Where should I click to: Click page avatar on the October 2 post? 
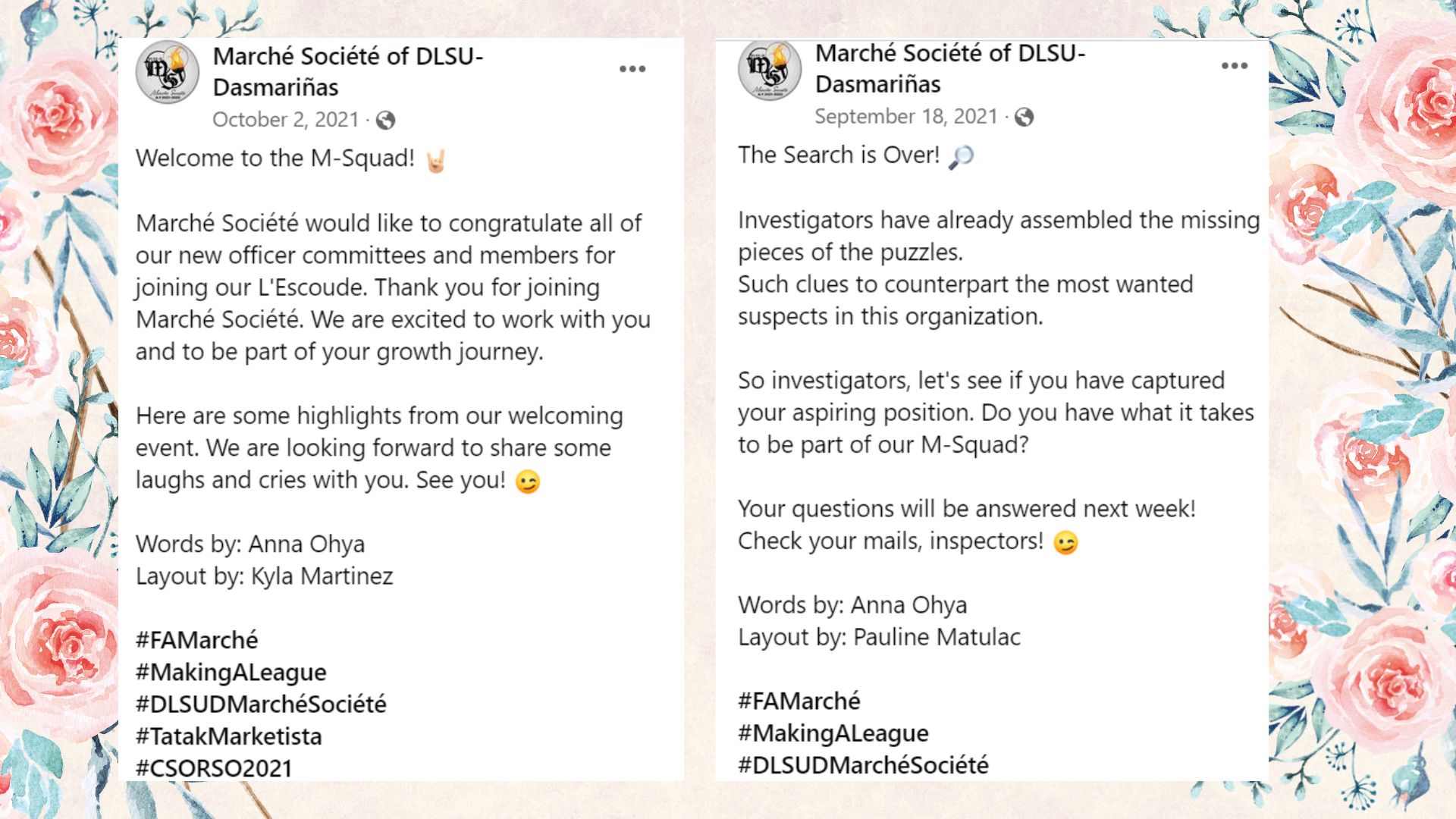coord(168,72)
